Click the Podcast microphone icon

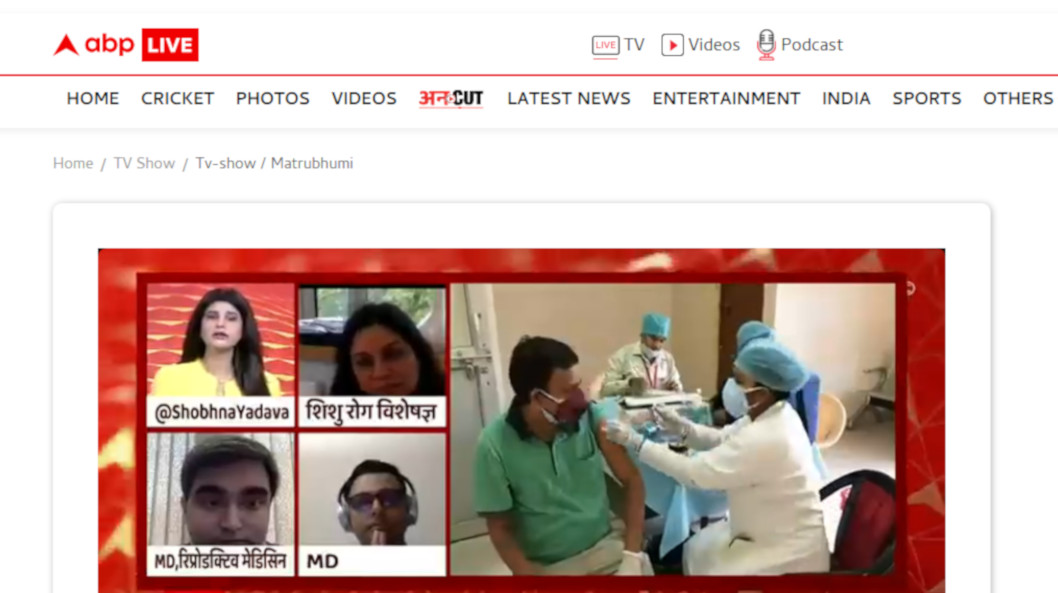pyautogui.click(x=766, y=45)
